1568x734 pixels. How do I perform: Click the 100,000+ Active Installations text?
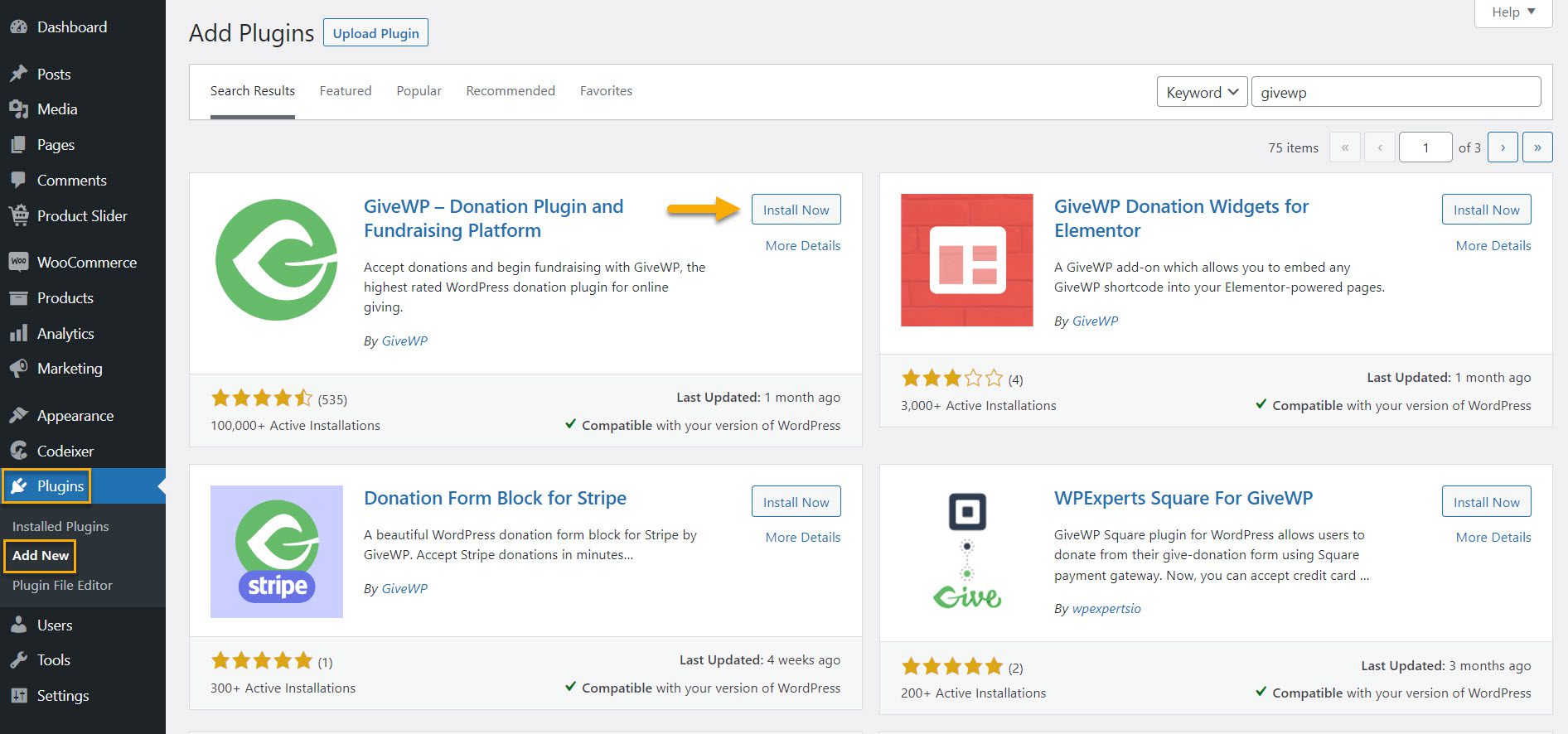[x=295, y=426]
